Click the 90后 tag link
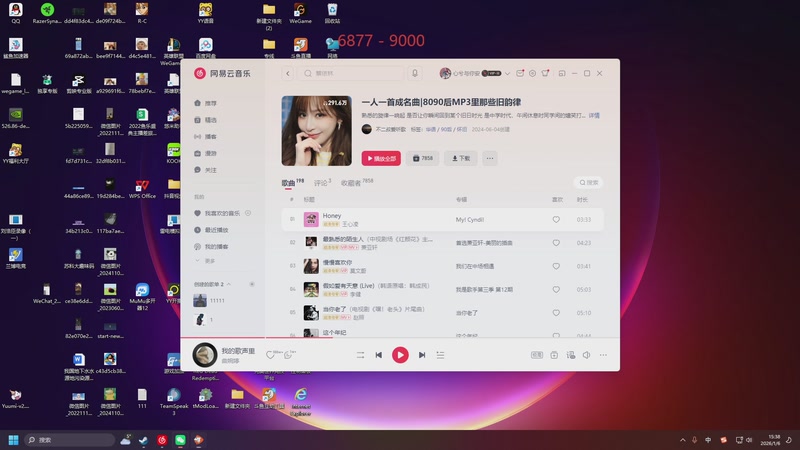Screen dimensions: 800x450 446,130
